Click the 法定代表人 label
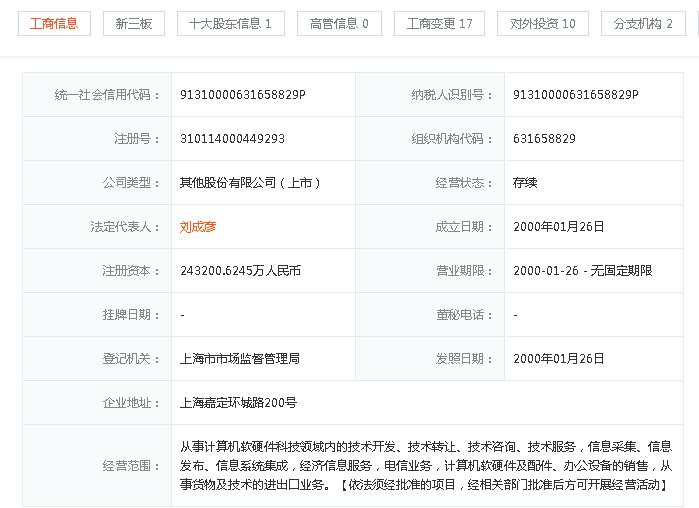Screen dimensions: 699x508 (x=125, y=227)
